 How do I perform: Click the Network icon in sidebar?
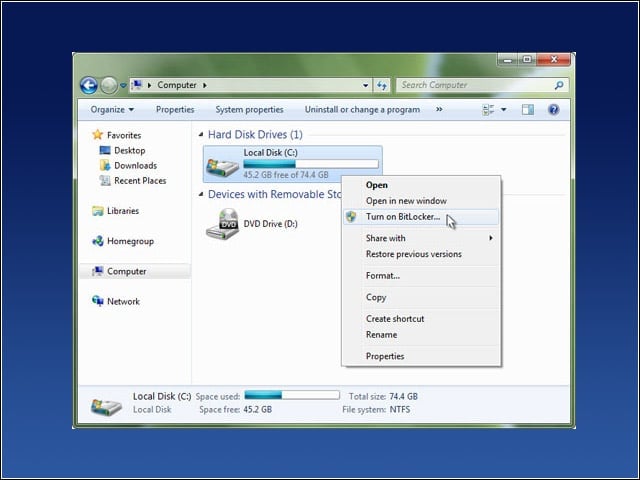pyautogui.click(x=98, y=301)
